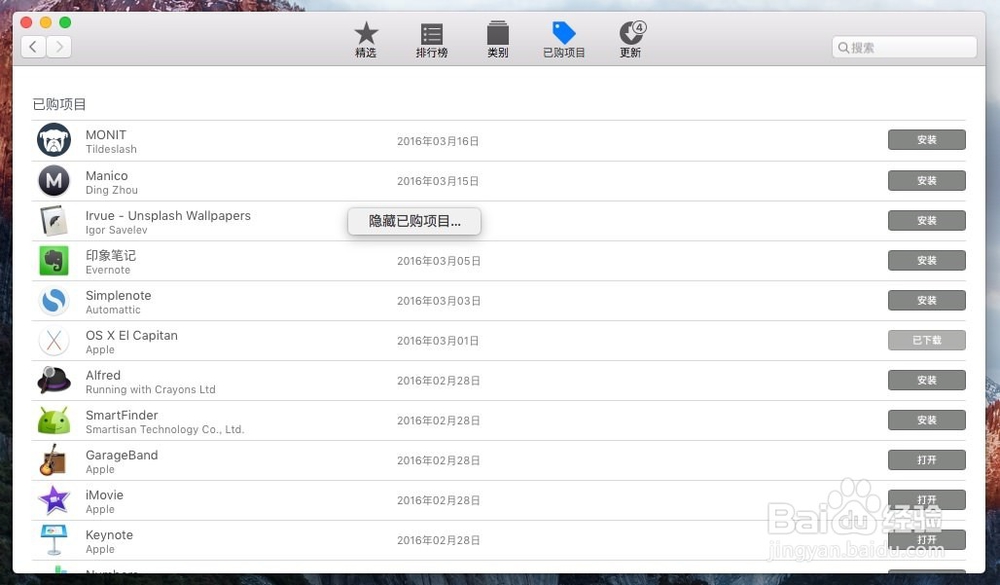The height and width of the screenshot is (585, 1000).
Task: Click the date 2016年03月16日
Action: (x=438, y=141)
